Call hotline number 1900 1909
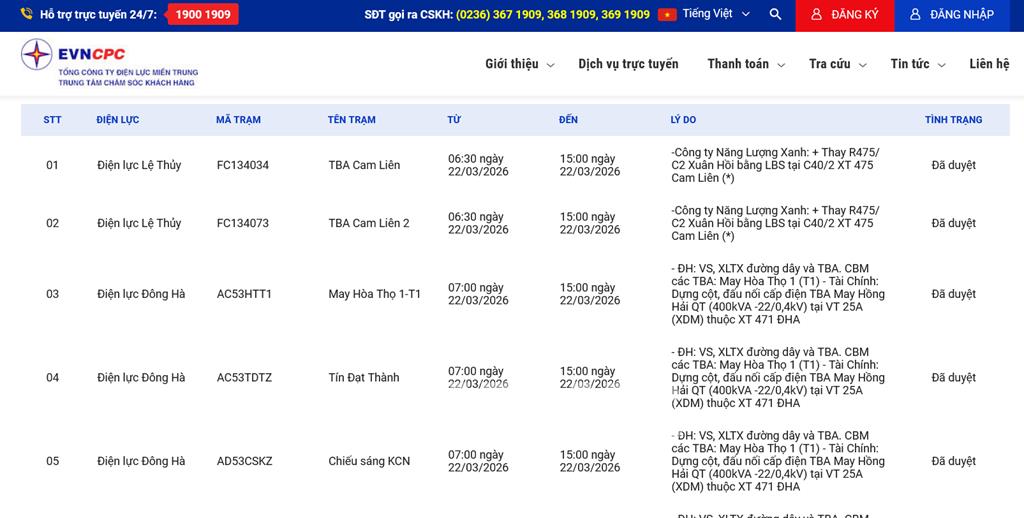Screen dimensions: 1024x518 click(203, 15)
